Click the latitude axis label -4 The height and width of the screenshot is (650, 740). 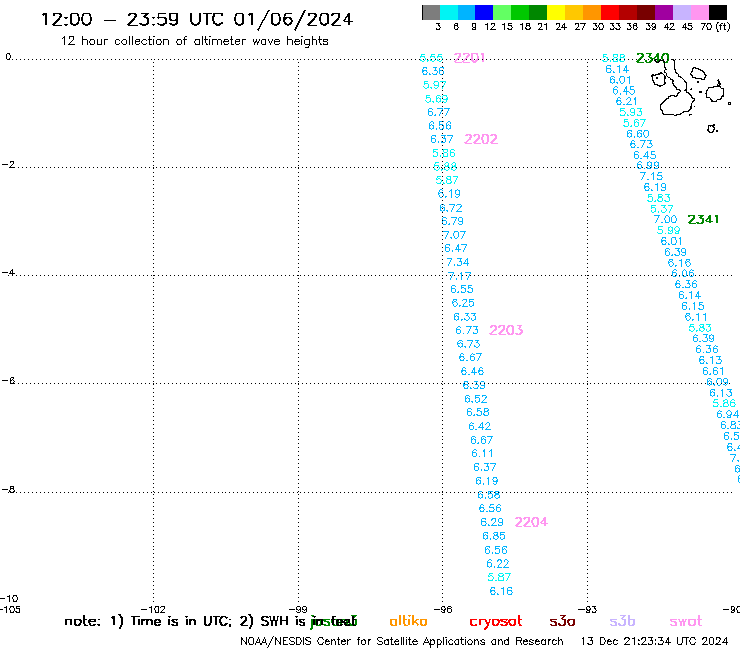(x=8, y=273)
